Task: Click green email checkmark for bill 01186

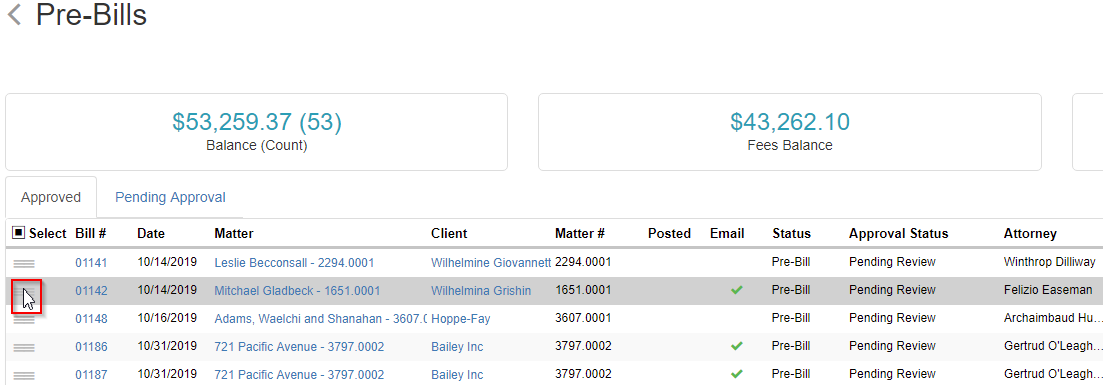Action: coord(737,346)
